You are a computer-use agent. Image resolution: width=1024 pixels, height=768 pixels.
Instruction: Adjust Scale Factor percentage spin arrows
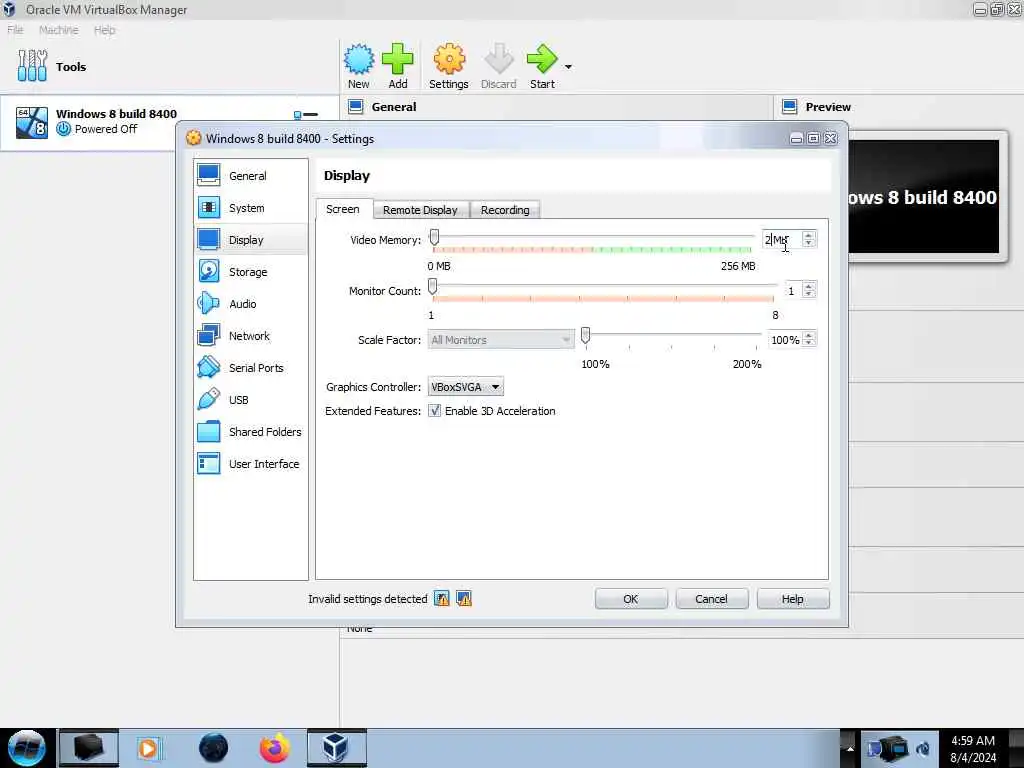pos(808,340)
